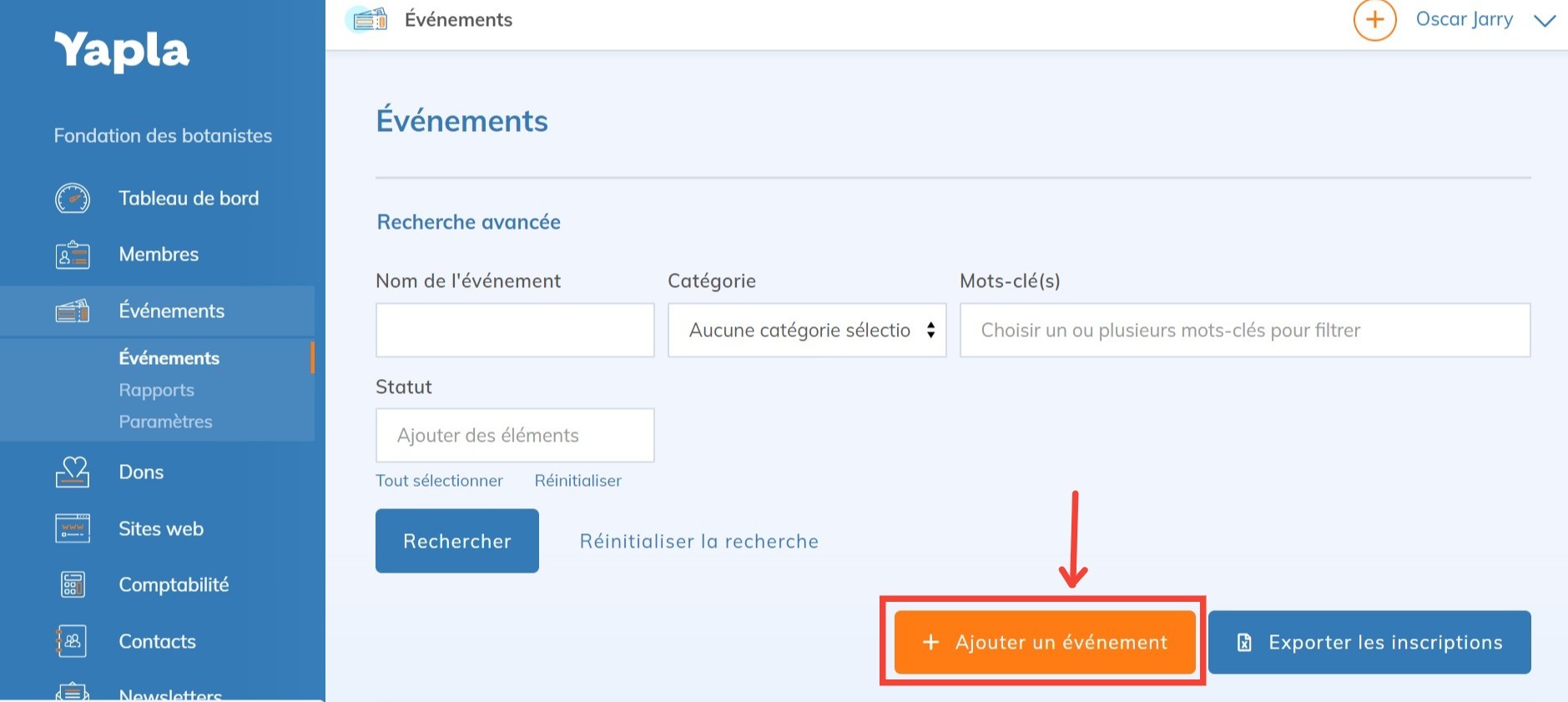The image size is (1568, 702).
Task: Click the Comptabilité calculator icon
Action: click(73, 584)
